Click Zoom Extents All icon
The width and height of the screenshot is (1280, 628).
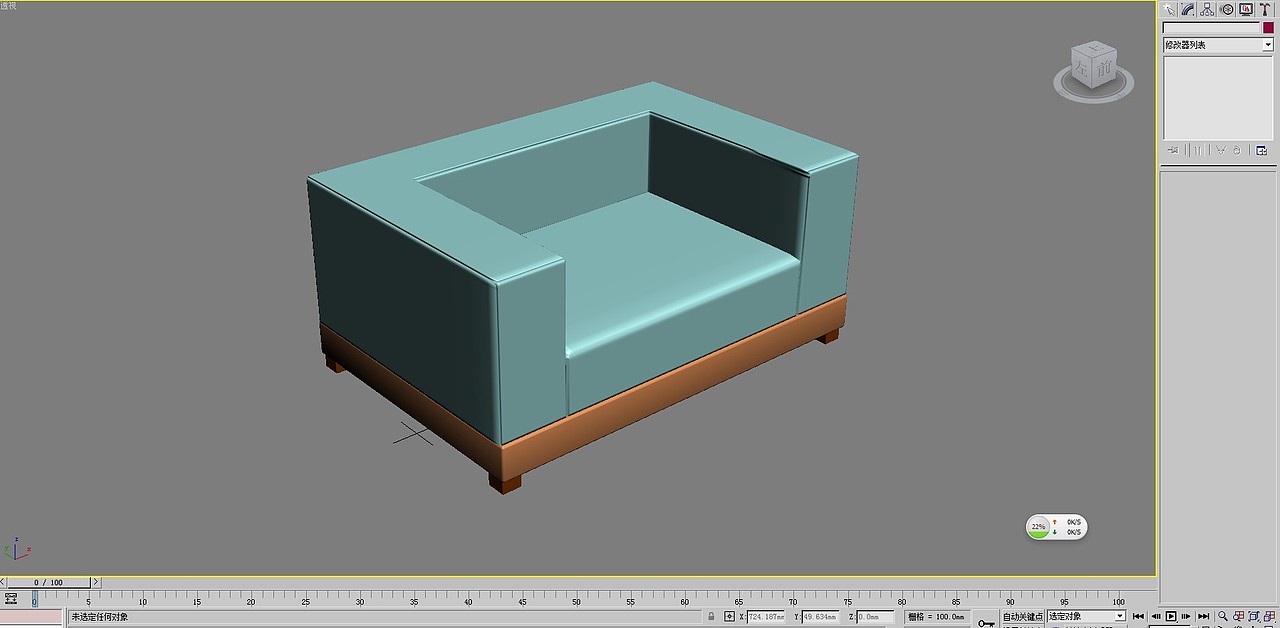tap(1270, 617)
